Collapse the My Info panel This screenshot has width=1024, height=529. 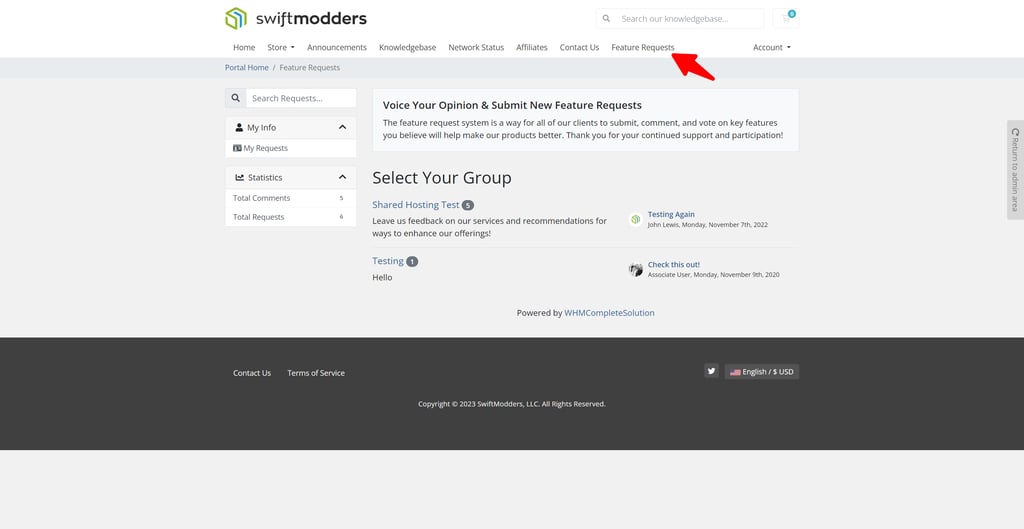342,127
